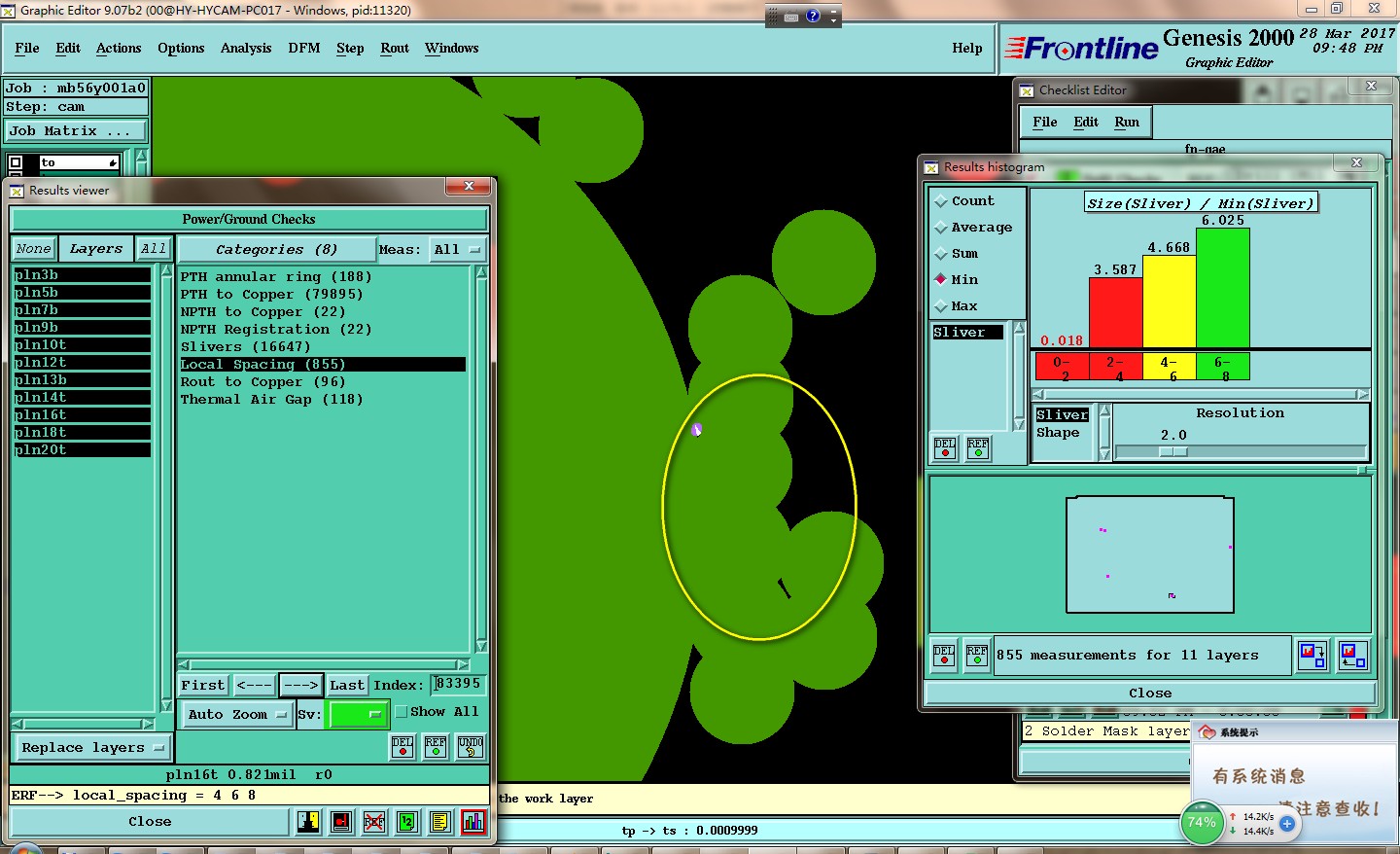1400x854 pixels.
Task: Adjust the Resolution slider handle
Action: click(x=1173, y=452)
